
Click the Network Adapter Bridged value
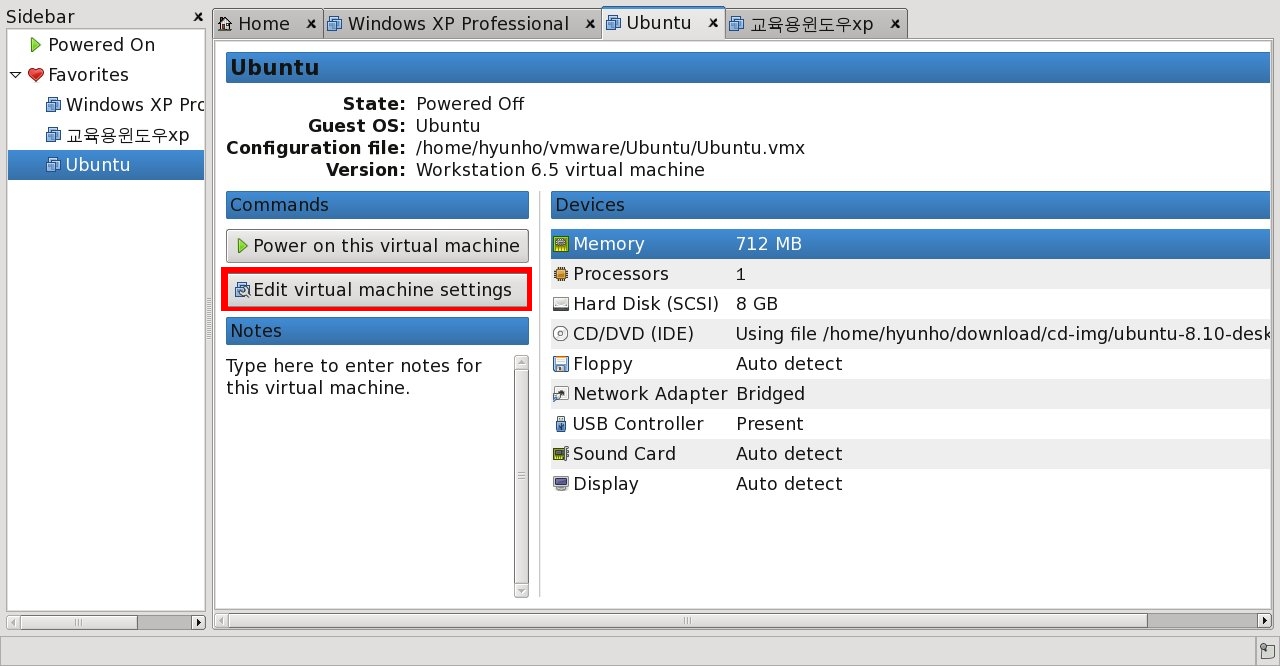pos(770,394)
